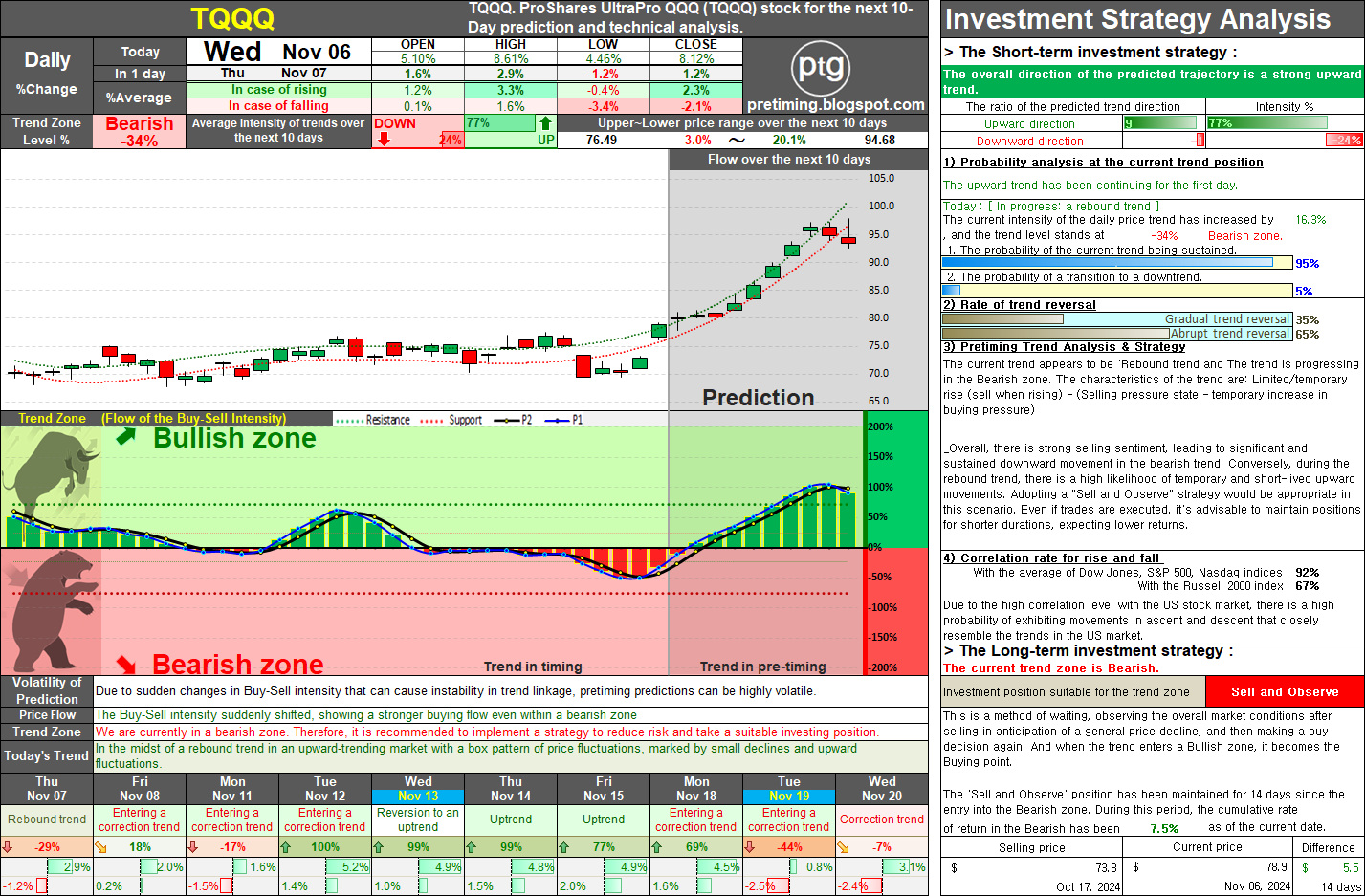1365x896 pixels.
Task: Click the bear illustration in the Bearish zone
Action: [x=53, y=610]
